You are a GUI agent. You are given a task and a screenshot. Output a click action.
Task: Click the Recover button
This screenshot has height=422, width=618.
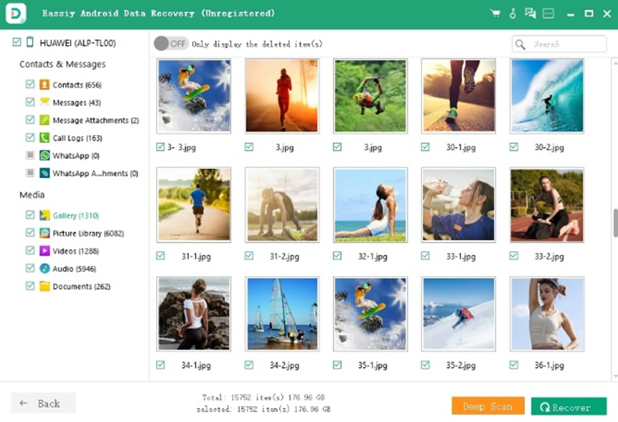tap(568, 406)
